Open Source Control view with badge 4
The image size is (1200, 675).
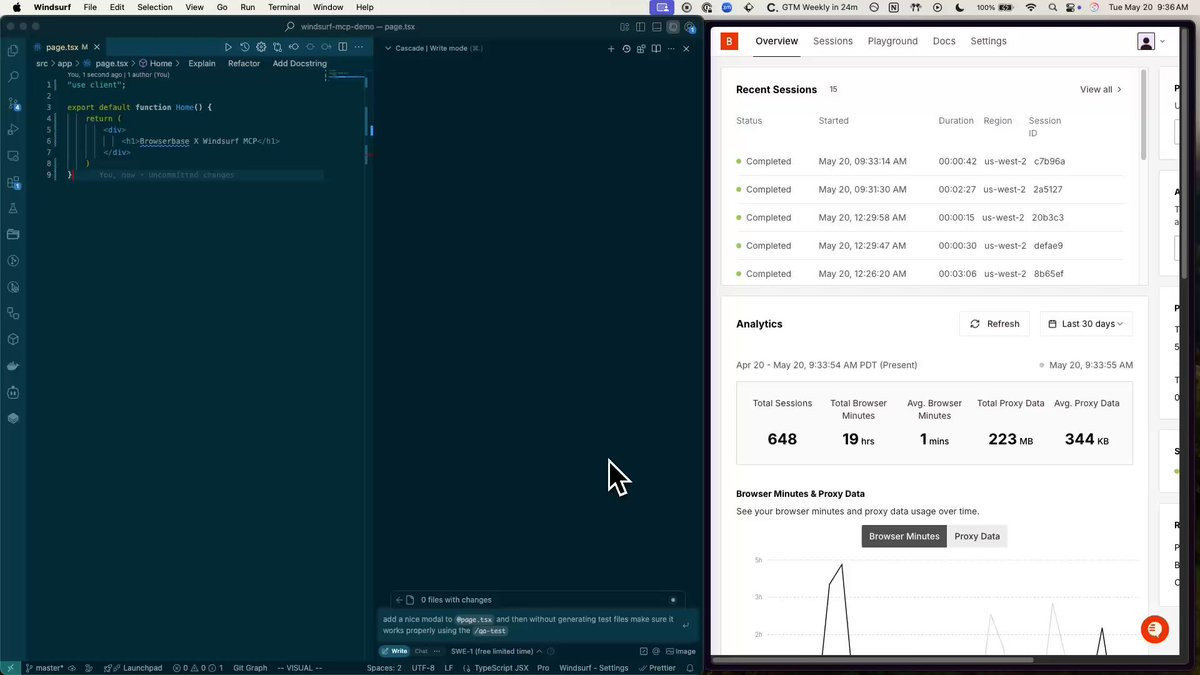tap(13, 103)
